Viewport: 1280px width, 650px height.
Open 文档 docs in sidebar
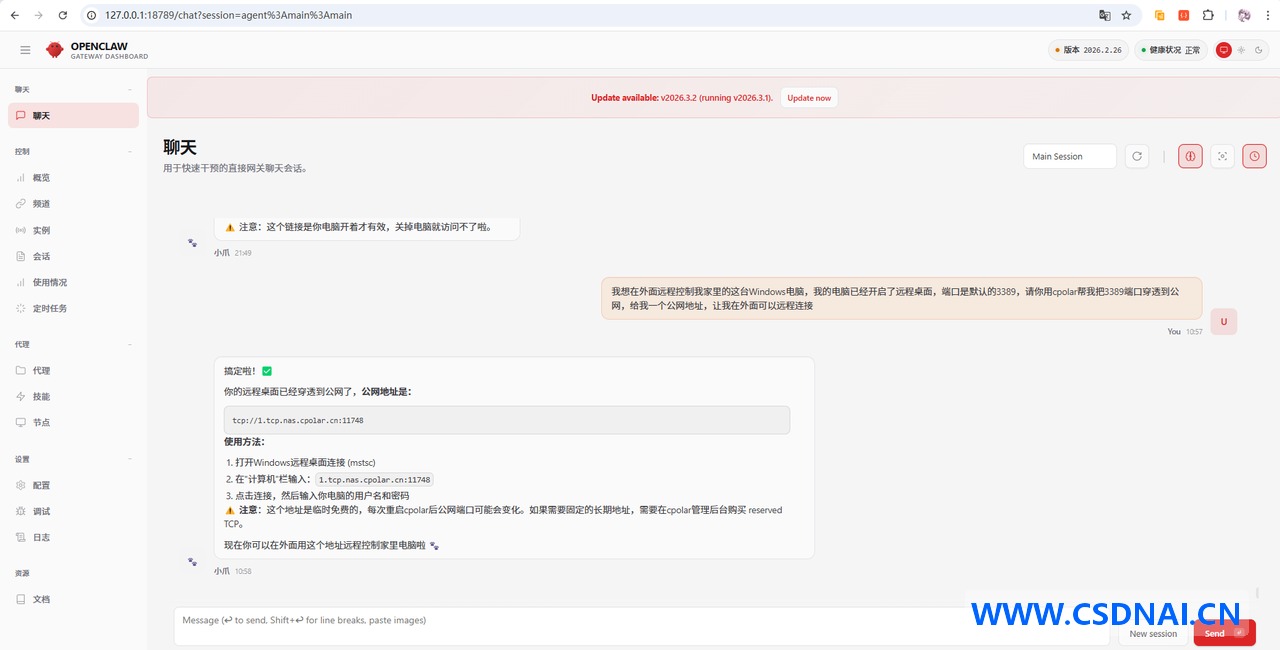[x=73, y=599]
